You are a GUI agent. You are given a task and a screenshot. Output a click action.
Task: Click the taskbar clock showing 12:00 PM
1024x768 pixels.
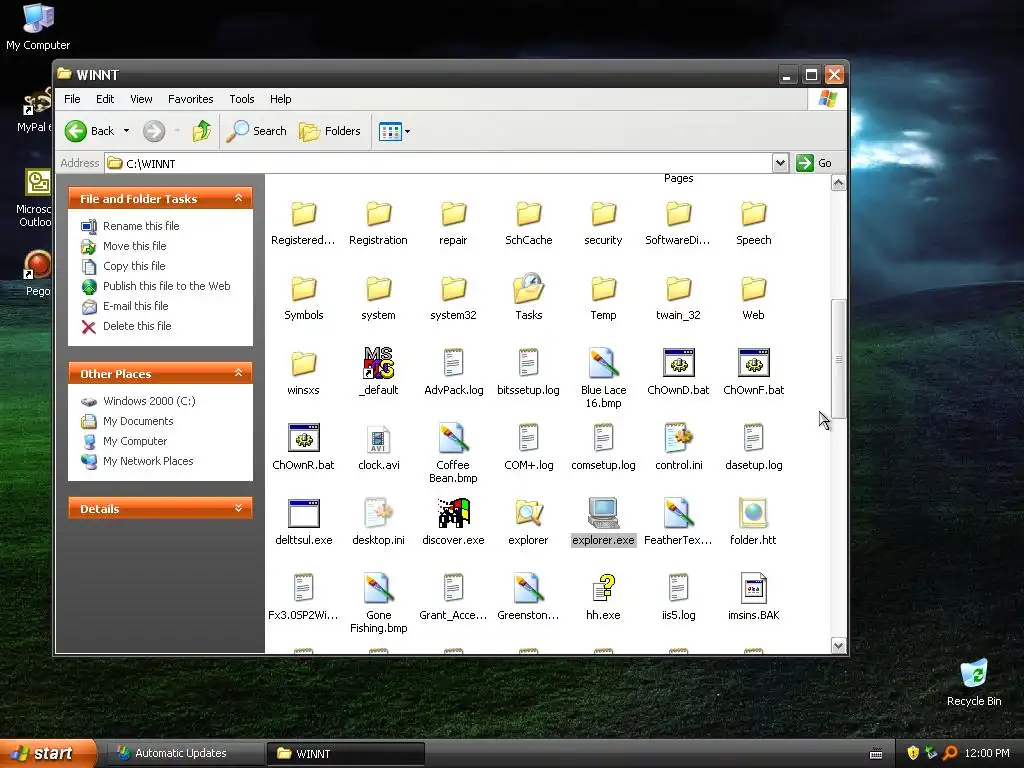click(x=987, y=753)
